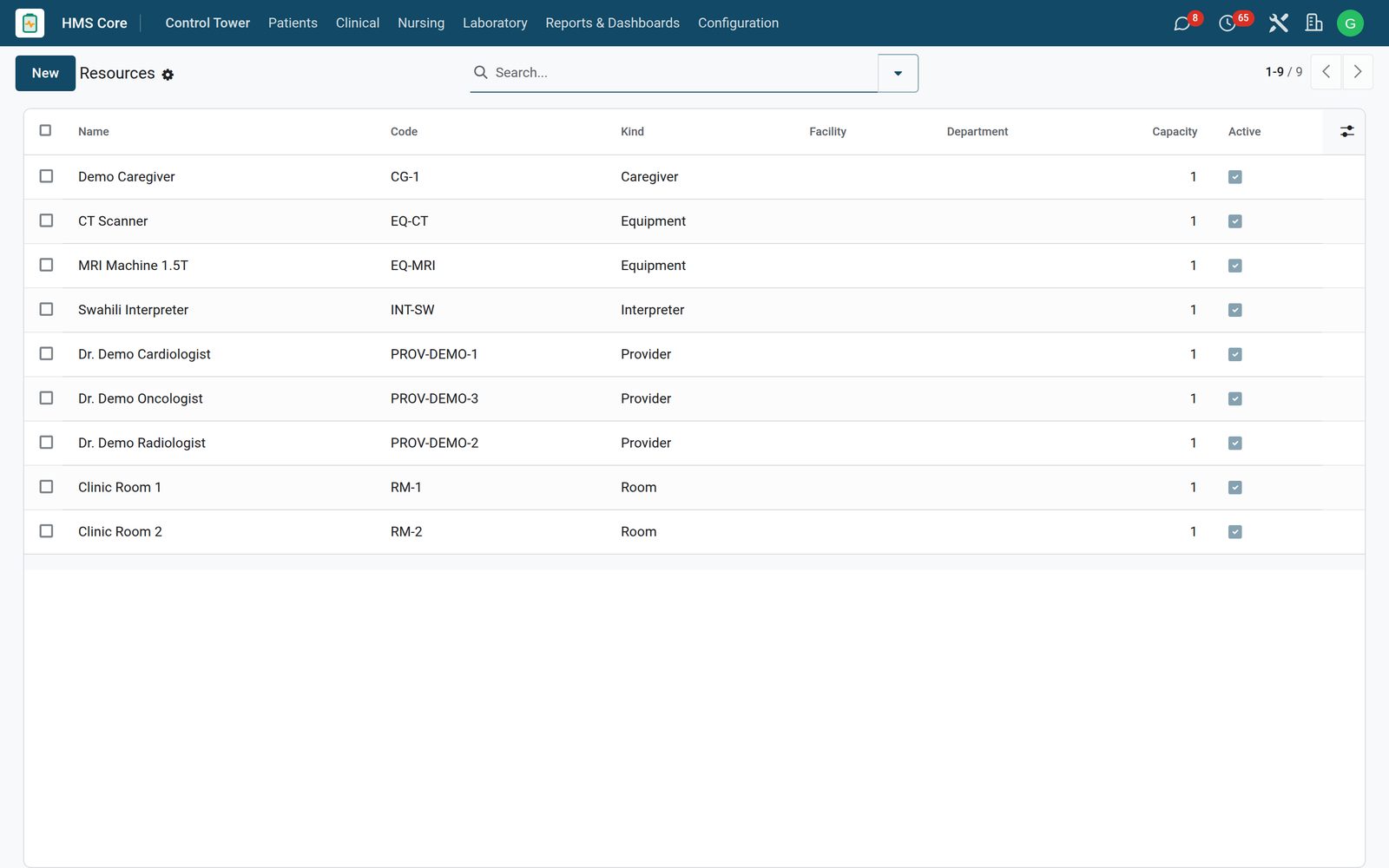Click the New button
The height and width of the screenshot is (868, 1389).
[x=45, y=73]
